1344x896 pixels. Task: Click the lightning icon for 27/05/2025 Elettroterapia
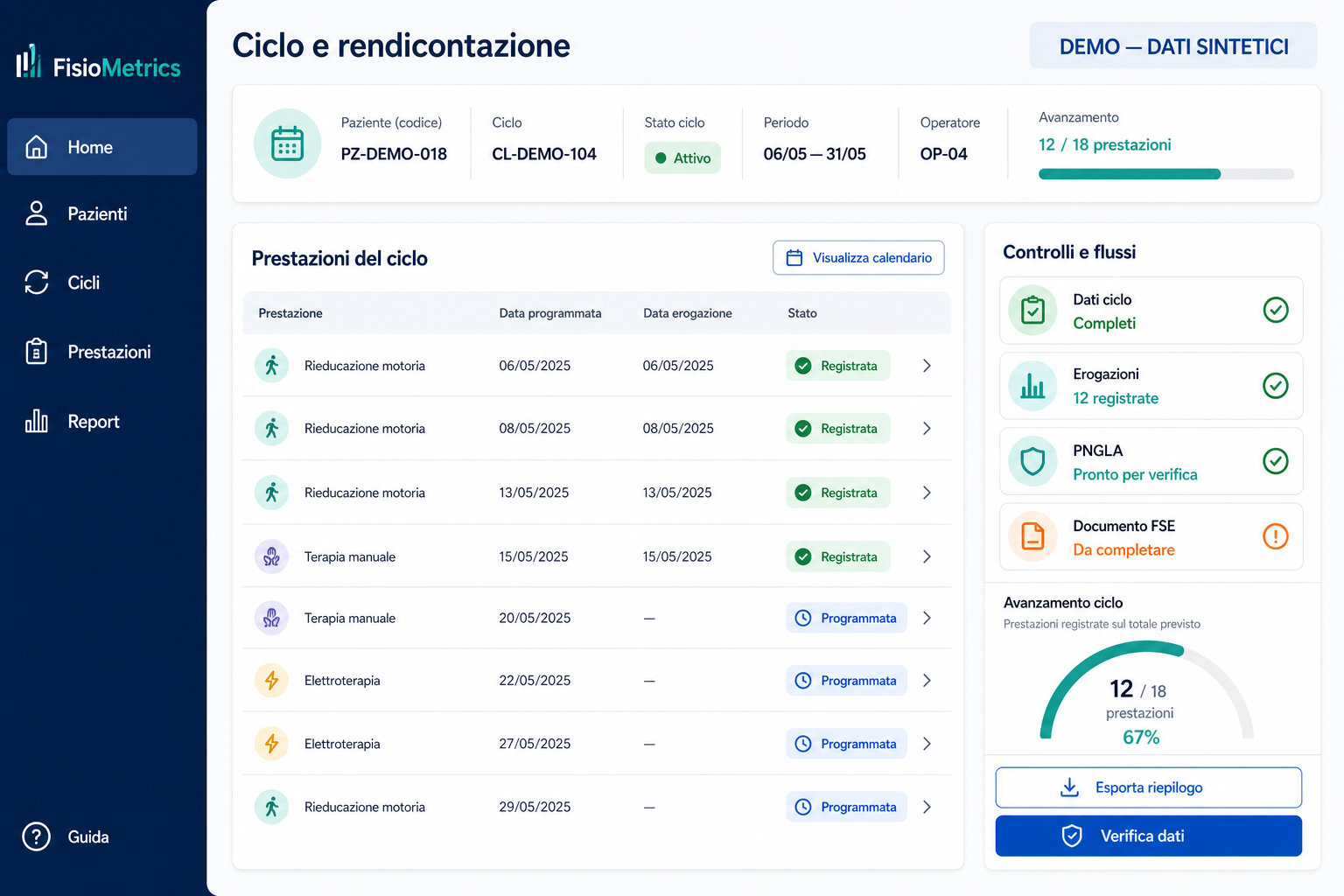point(271,744)
